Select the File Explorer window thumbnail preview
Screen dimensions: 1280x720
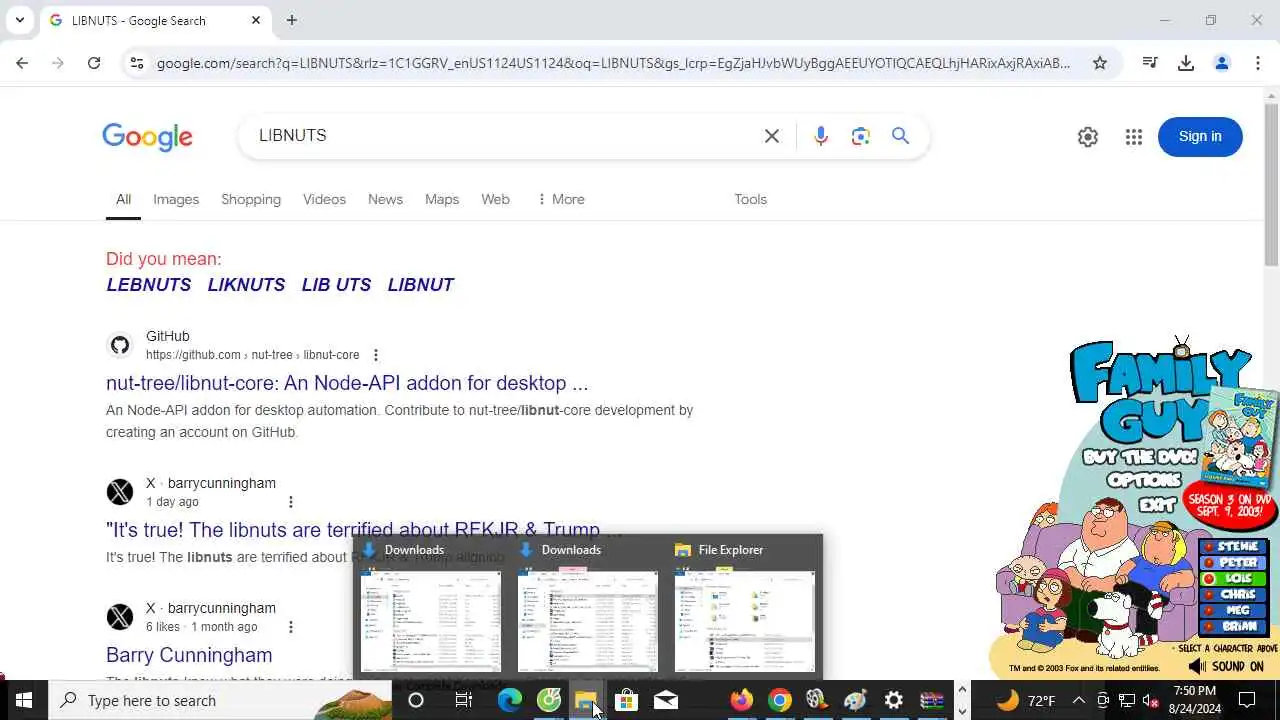coord(745,621)
